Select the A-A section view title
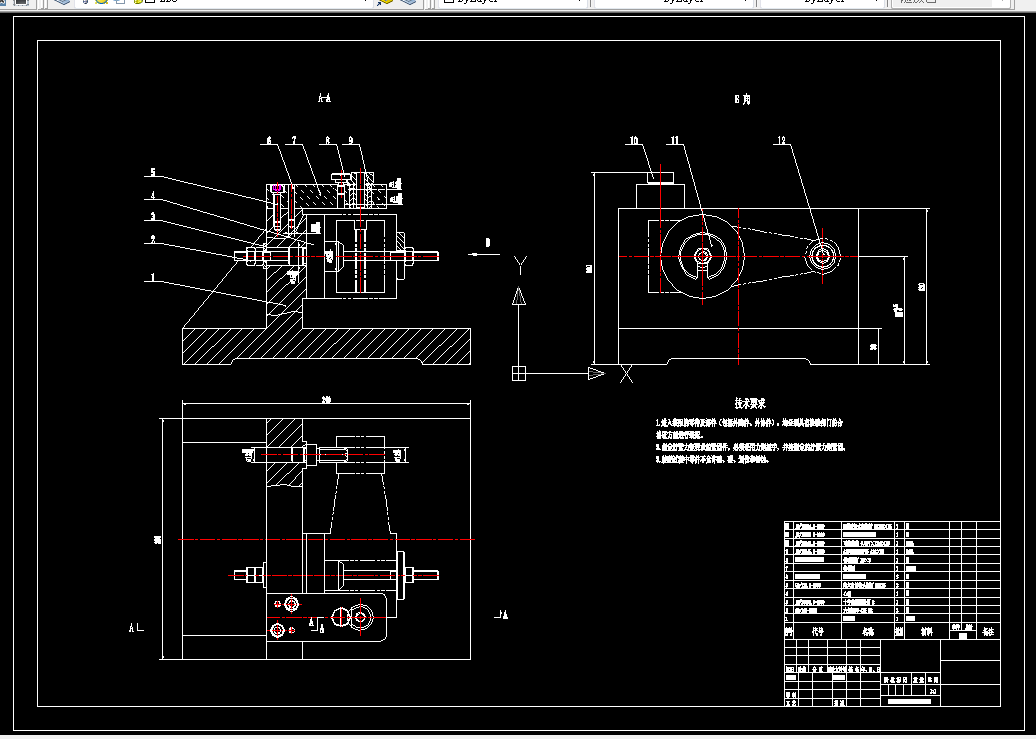 click(324, 98)
